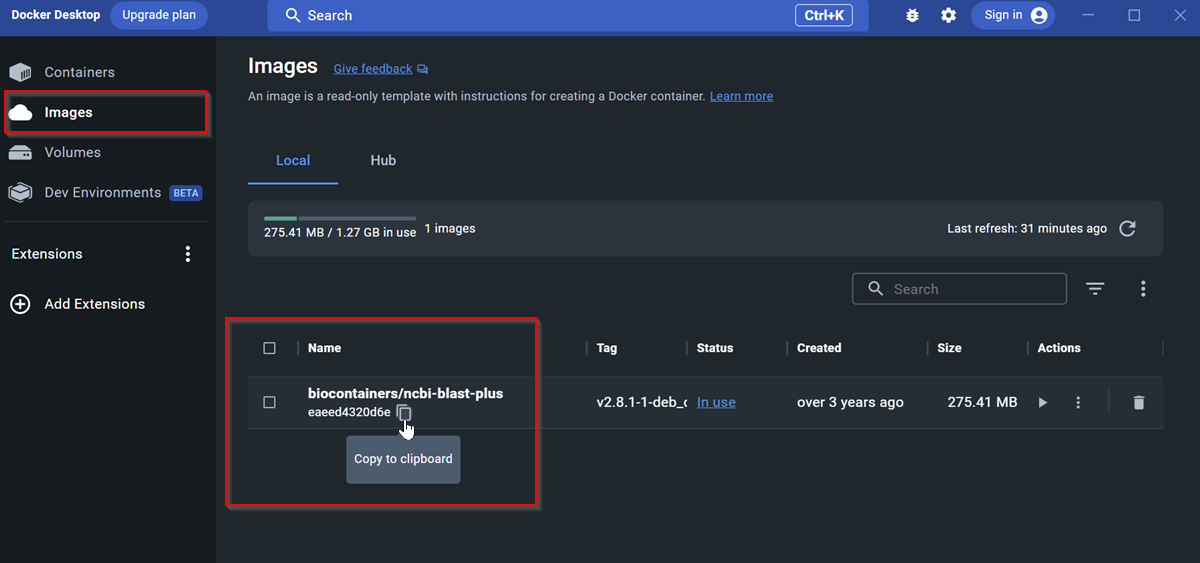Refresh the images list
Image resolution: width=1200 pixels, height=563 pixels.
pyautogui.click(x=1127, y=229)
